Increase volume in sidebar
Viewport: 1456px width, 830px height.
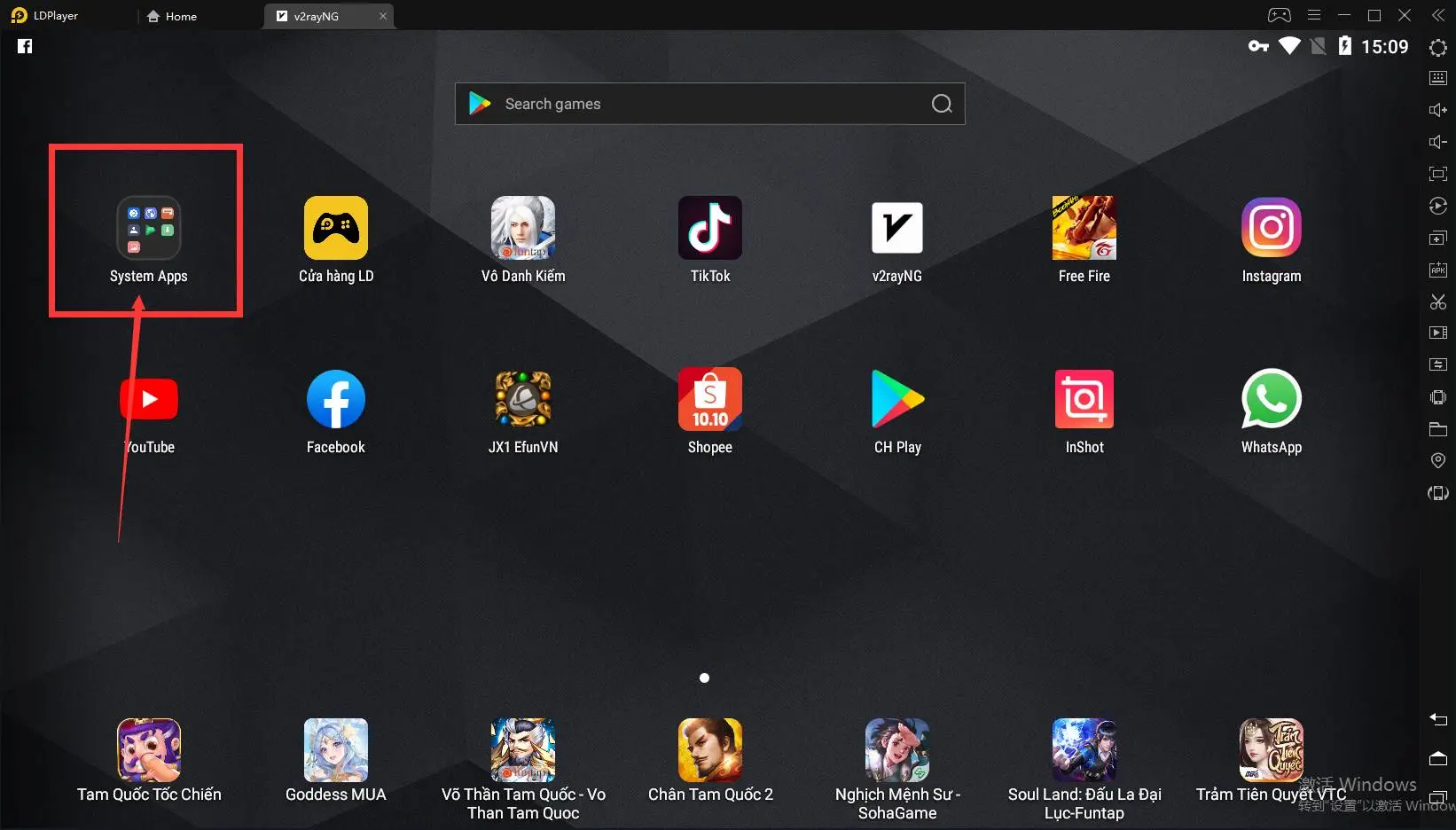pos(1438,110)
